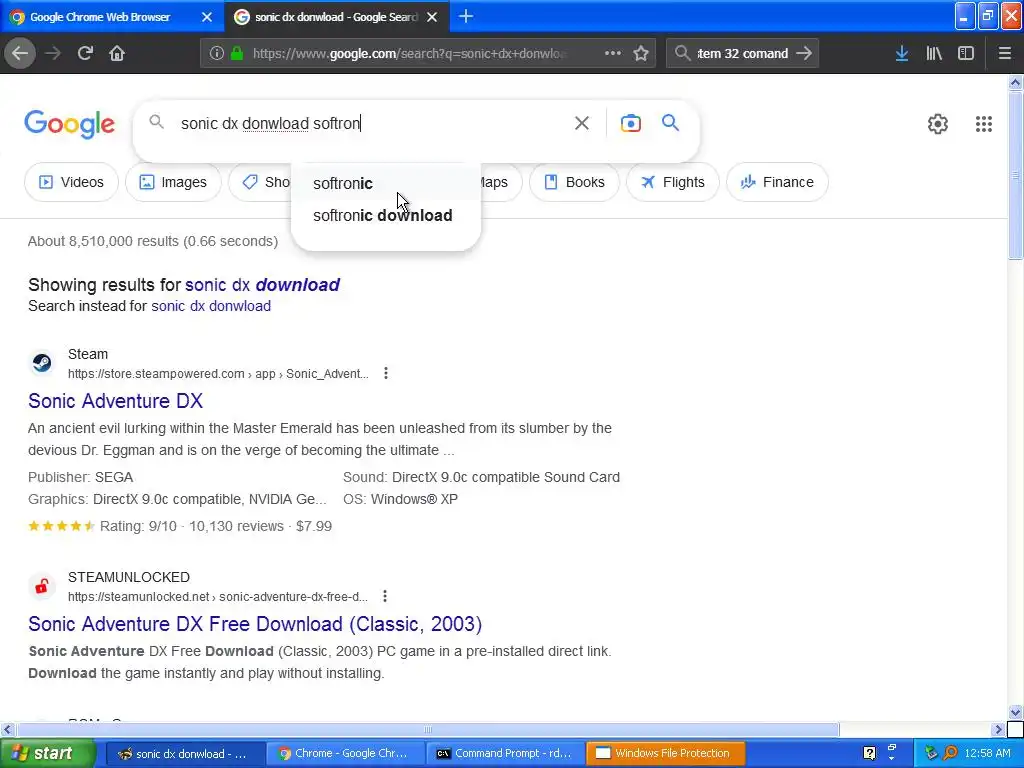Filter results by Videos
This screenshot has height=768, width=1024.
(x=71, y=182)
